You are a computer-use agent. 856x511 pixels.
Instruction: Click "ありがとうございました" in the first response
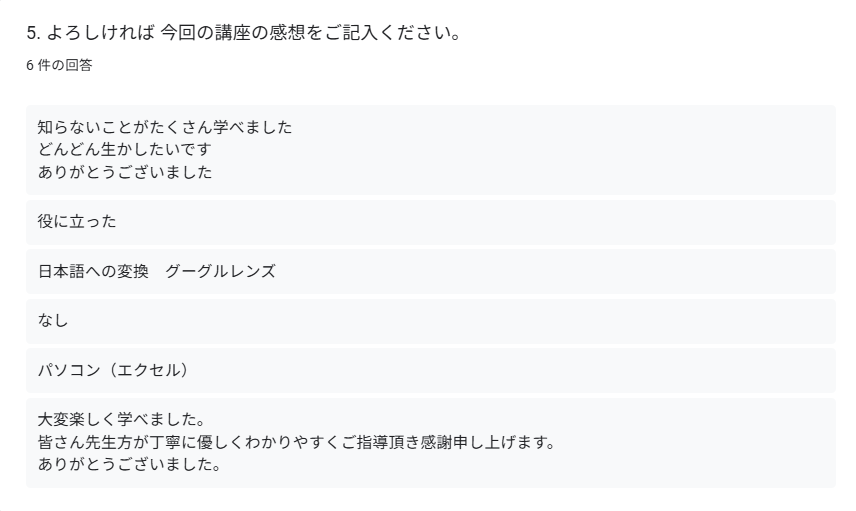click(125, 172)
